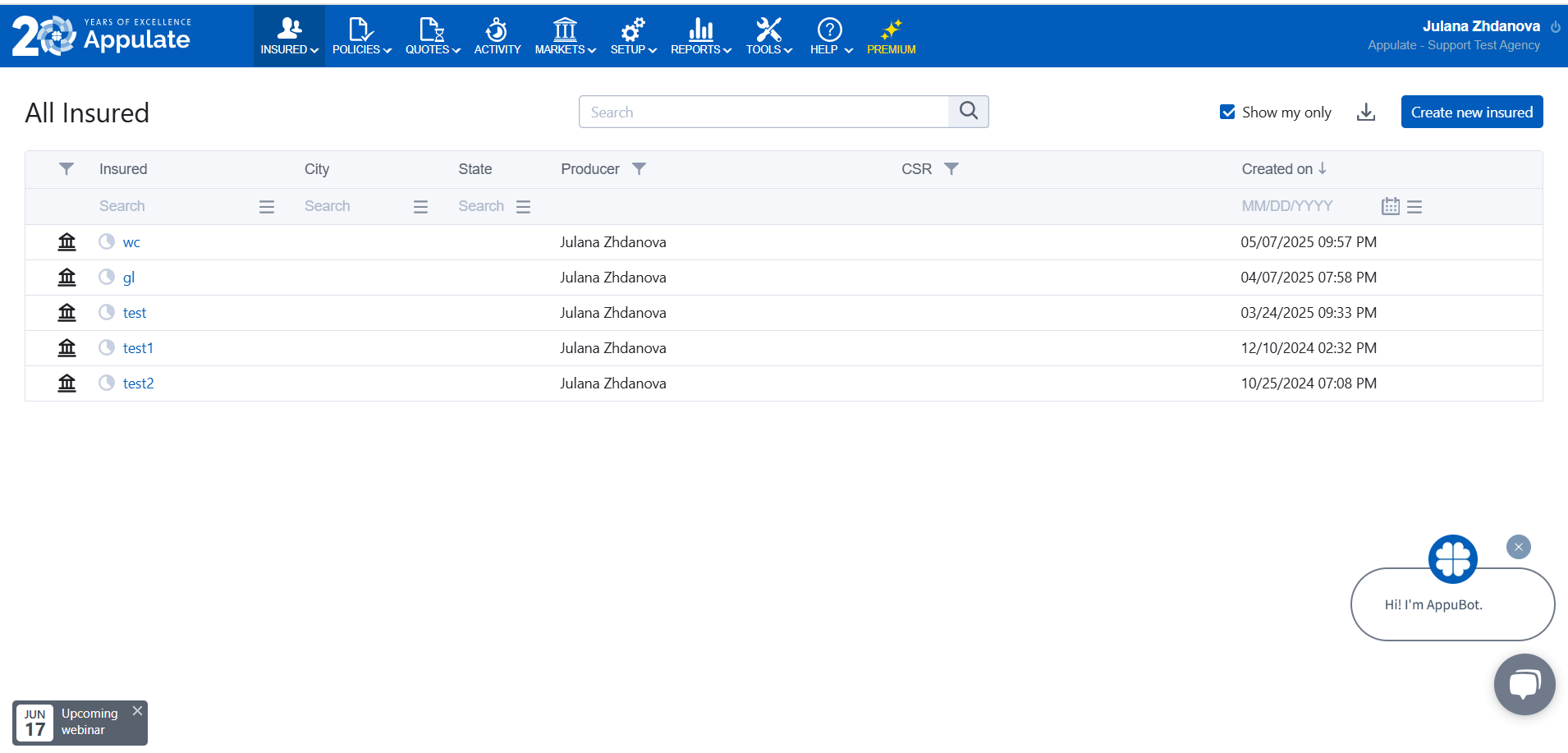The height and width of the screenshot is (753, 1568).
Task: Click the status clock icon beside test1
Action: pyautogui.click(x=107, y=347)
